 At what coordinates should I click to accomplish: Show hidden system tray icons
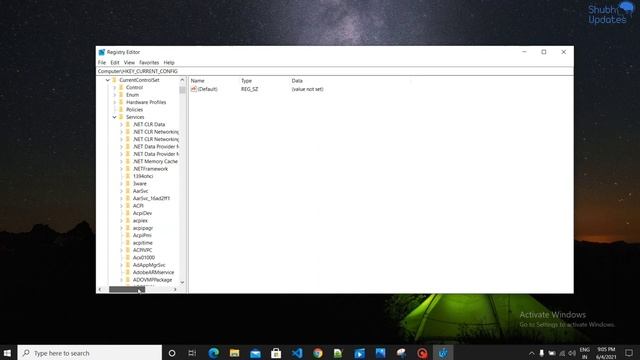click(531, 353)
